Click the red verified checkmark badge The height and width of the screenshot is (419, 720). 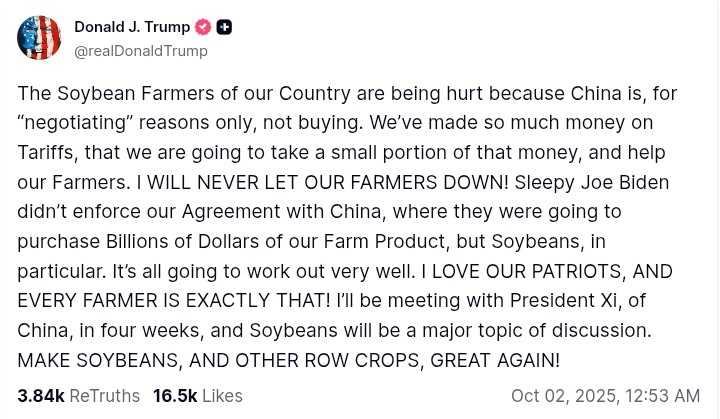coord(203,27)
